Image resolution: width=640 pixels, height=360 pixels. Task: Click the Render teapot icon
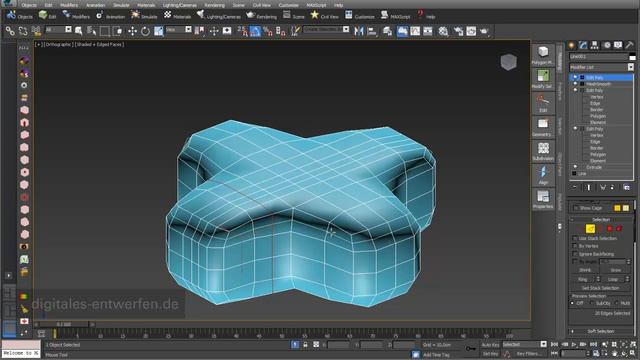click(x=484, y=31)
